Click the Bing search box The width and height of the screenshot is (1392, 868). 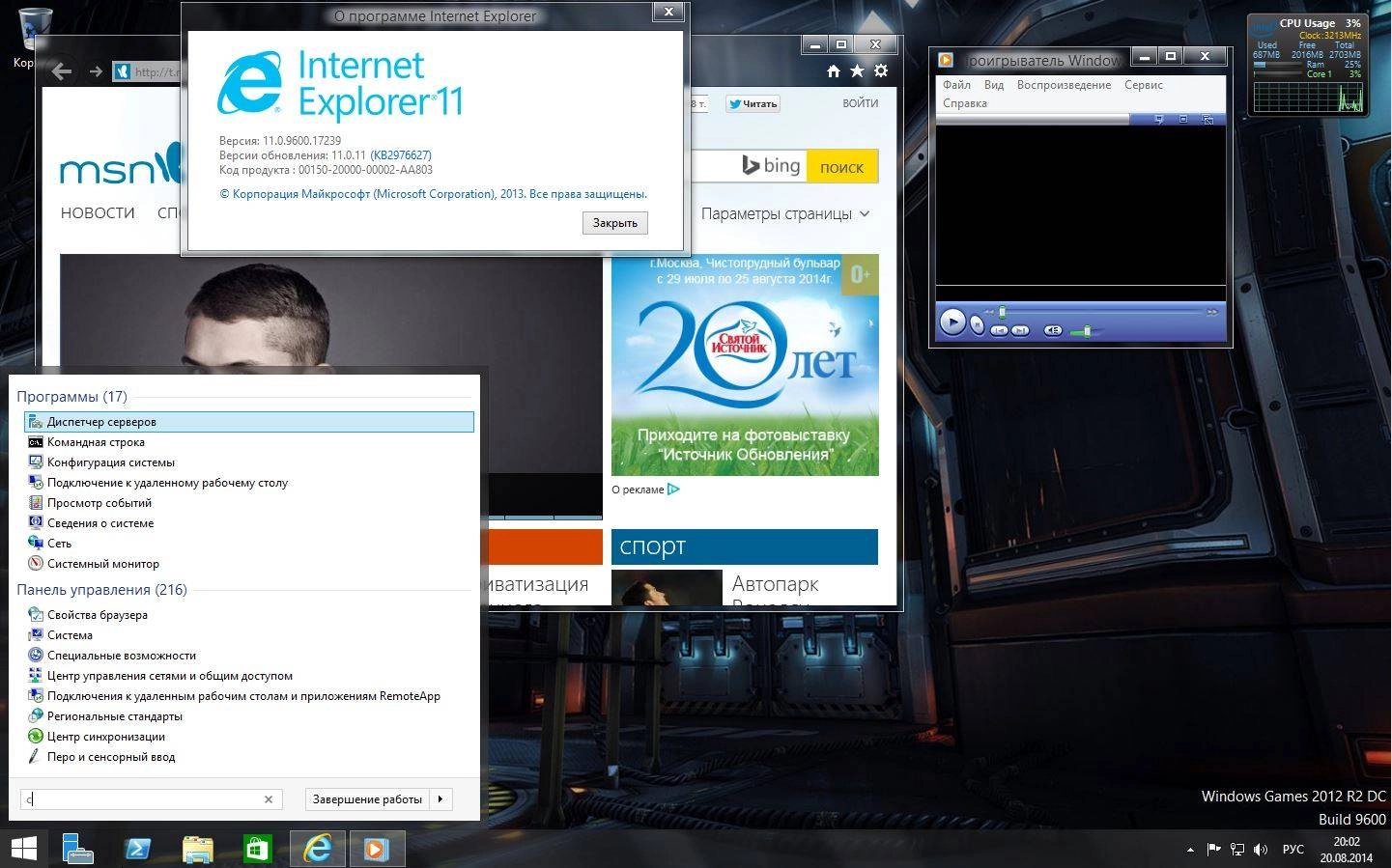[x=747, y=166]
